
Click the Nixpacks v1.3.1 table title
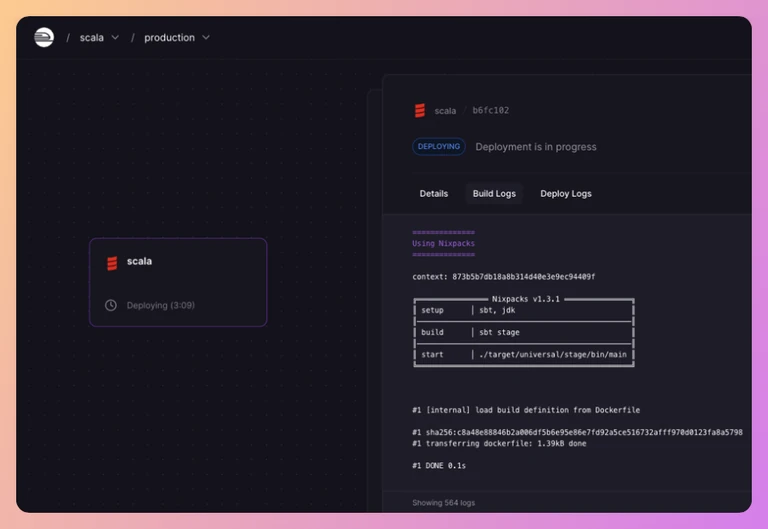526,299
